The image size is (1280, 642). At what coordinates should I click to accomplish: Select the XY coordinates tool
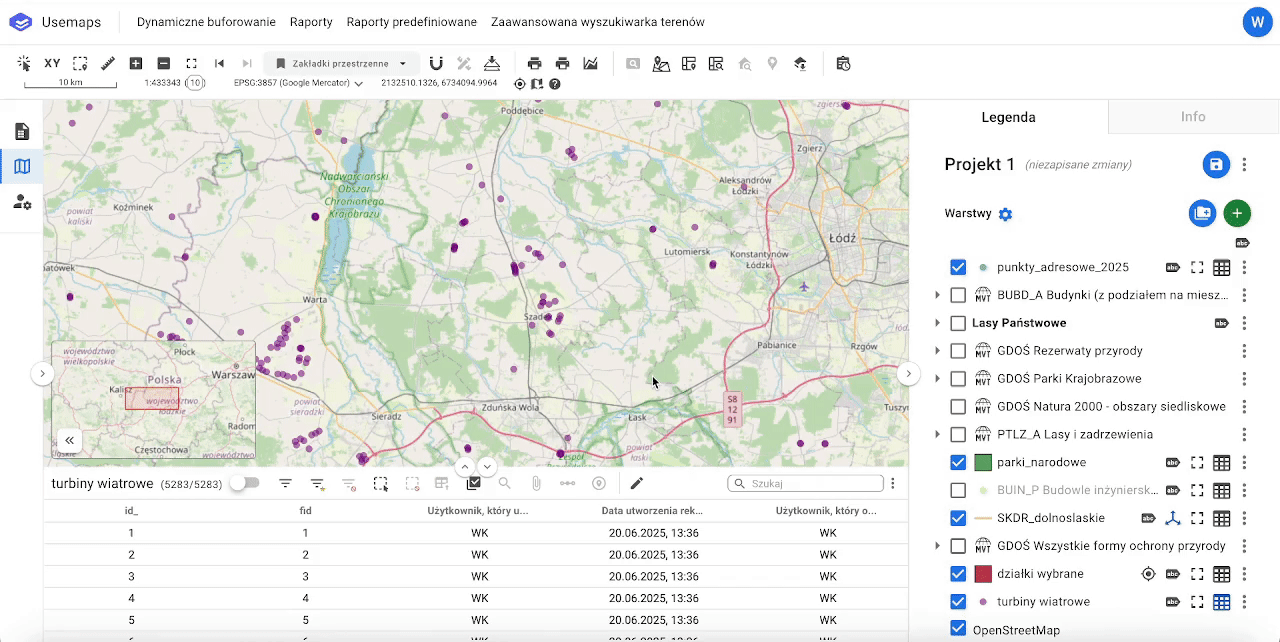[x=52, y=63]
